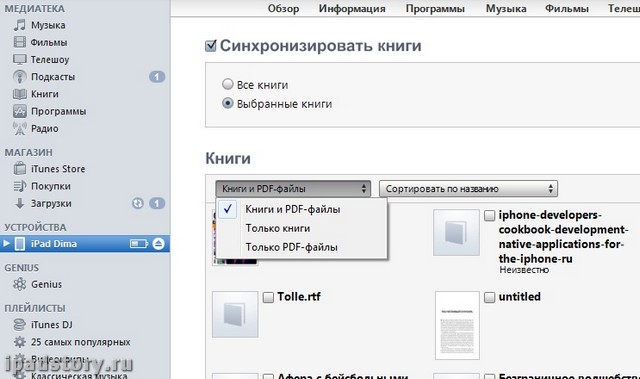Click the Tolle.rtf book title
This screenshot has height=379, width=640.
(299, 297)
